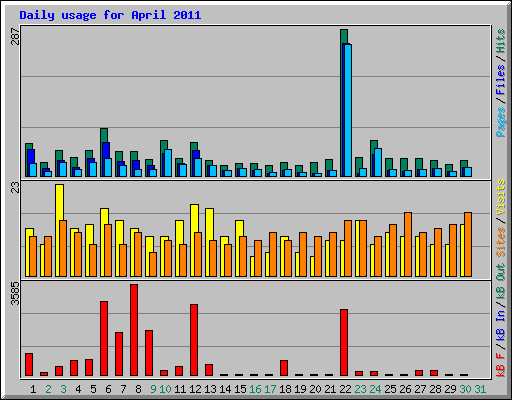Click the yellow Visits bar for day 13
This screenshot has height=400, width=512.
tap(210, 224)
